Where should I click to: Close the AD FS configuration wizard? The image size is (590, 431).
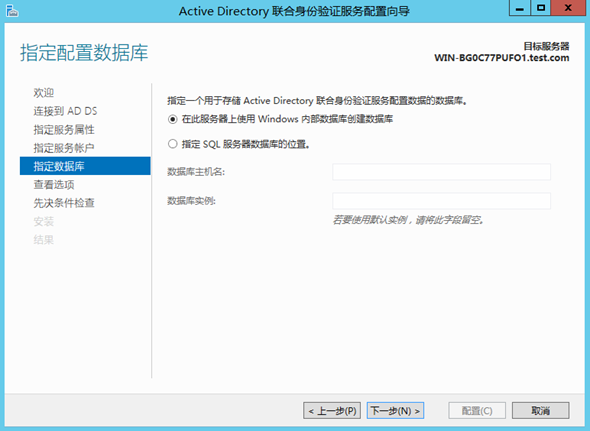click(x=568, y=8)
